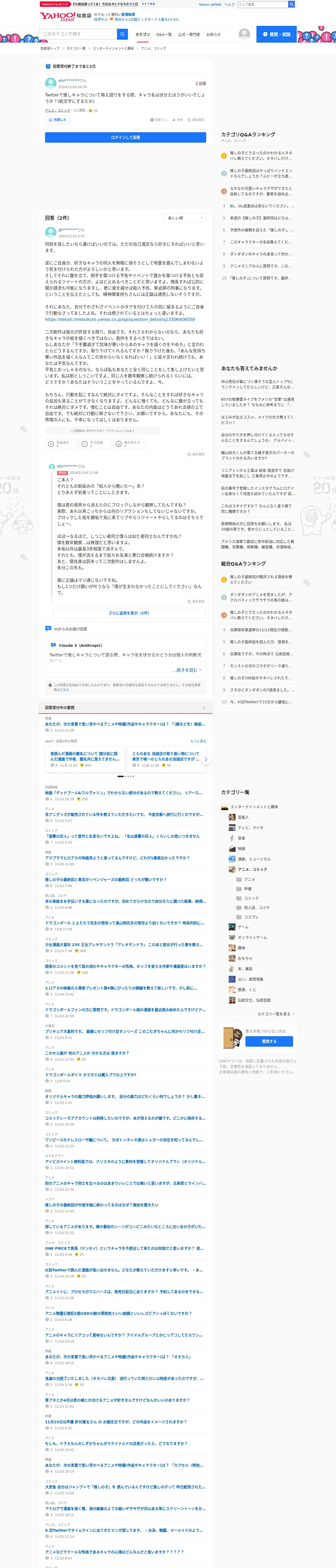Screen dimensions: 336x1568
Task: Click the コスプレ folder icon
Action: click(238, 917)
